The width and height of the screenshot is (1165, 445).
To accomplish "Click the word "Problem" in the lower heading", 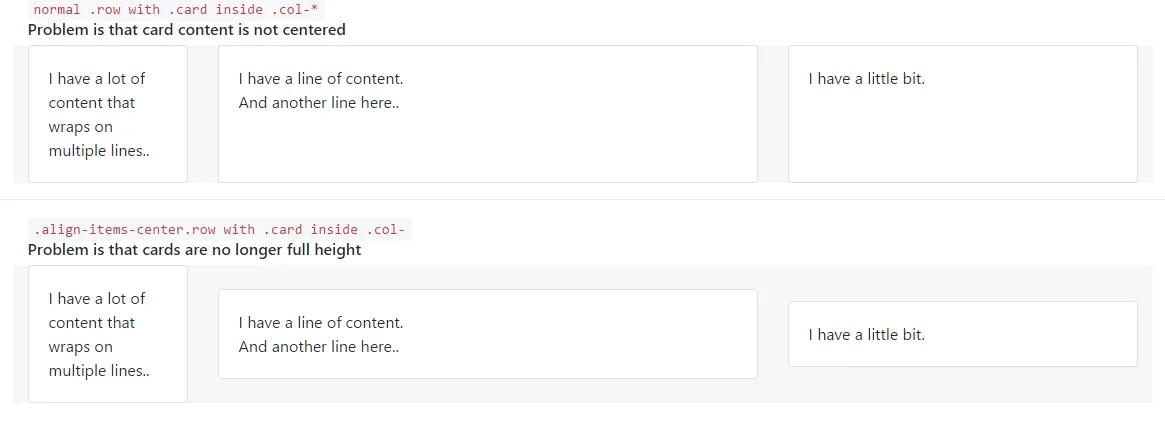I will pyautogui.click(x=58, y=250).
